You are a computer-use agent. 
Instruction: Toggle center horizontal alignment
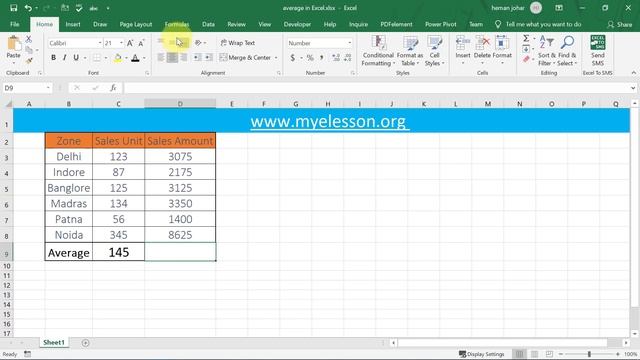click(172, 58)
